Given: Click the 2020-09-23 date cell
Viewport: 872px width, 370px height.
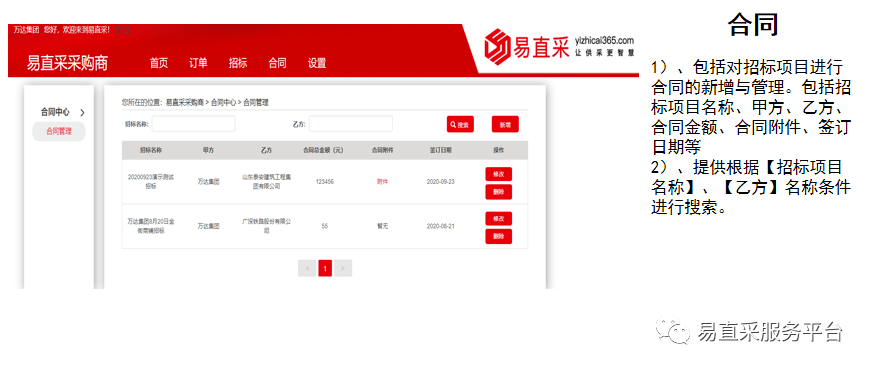Looking at the screenshot, I should point(440,182).
